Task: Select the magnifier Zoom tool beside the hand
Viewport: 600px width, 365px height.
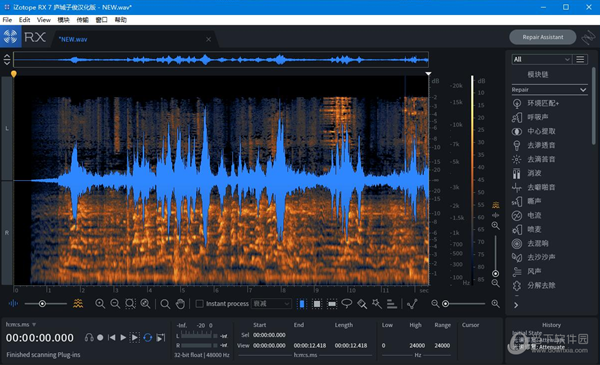Action: coord(165,304)
